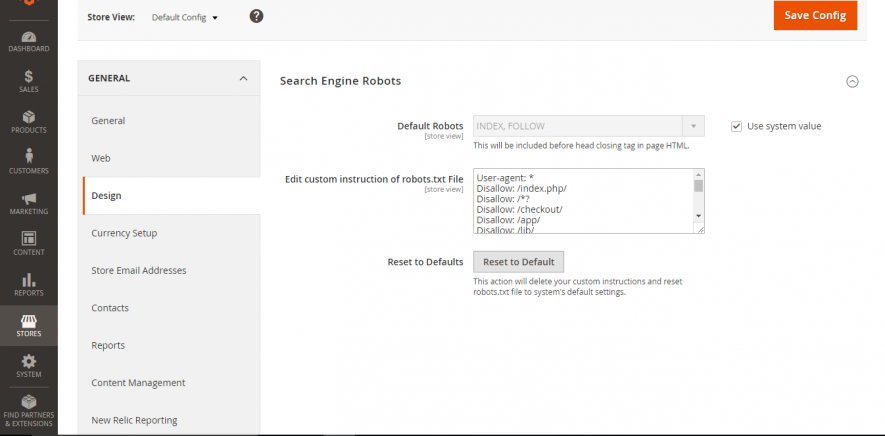The image size is (885, 436).
Task: Click the 'User-agent: *' line
Action: (505, 178)
